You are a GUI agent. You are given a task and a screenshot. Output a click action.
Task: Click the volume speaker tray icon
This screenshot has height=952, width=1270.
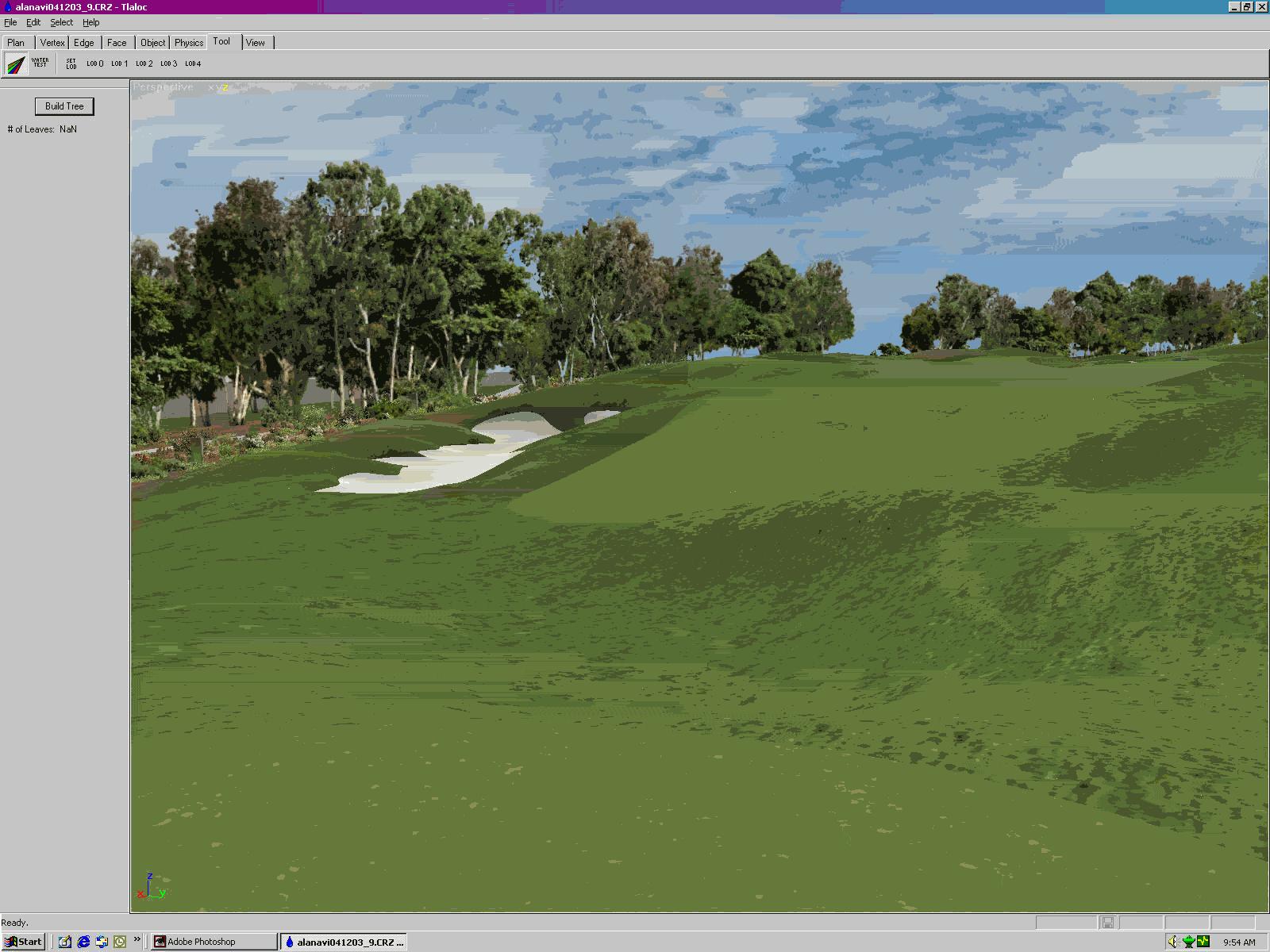[x=1172, y=942]
